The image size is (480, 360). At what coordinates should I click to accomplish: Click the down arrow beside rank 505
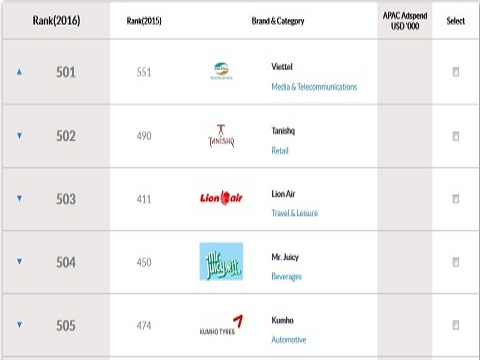click(x=19, y=325)
